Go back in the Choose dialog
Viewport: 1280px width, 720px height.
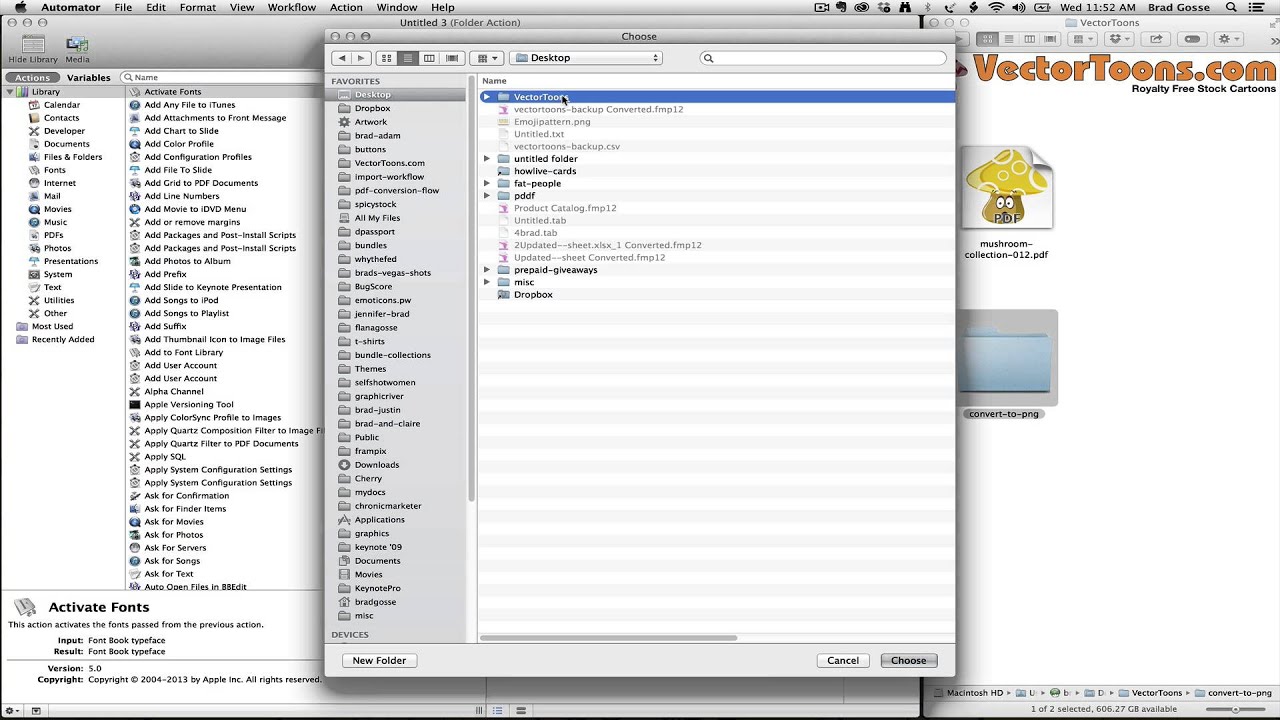[341, 58]
